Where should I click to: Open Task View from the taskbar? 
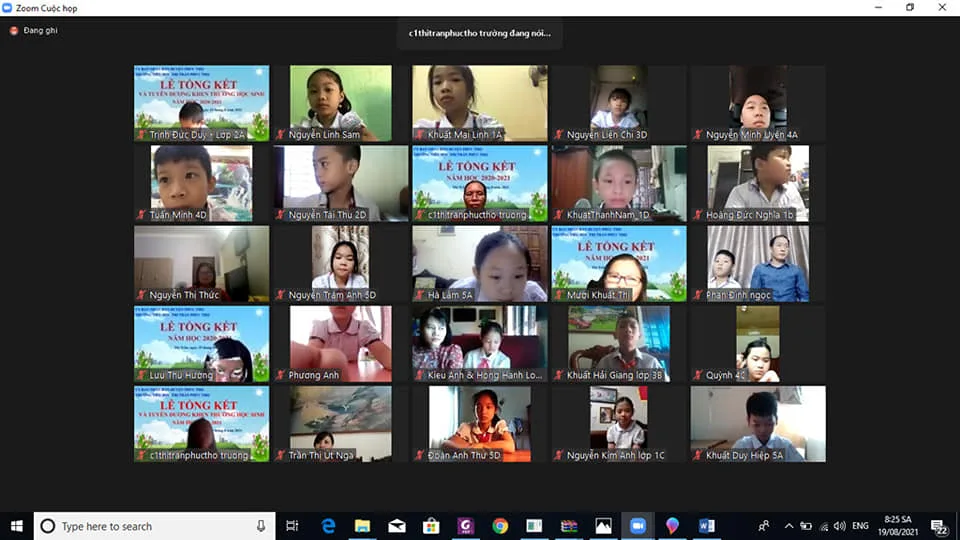(x=292, y=526)
